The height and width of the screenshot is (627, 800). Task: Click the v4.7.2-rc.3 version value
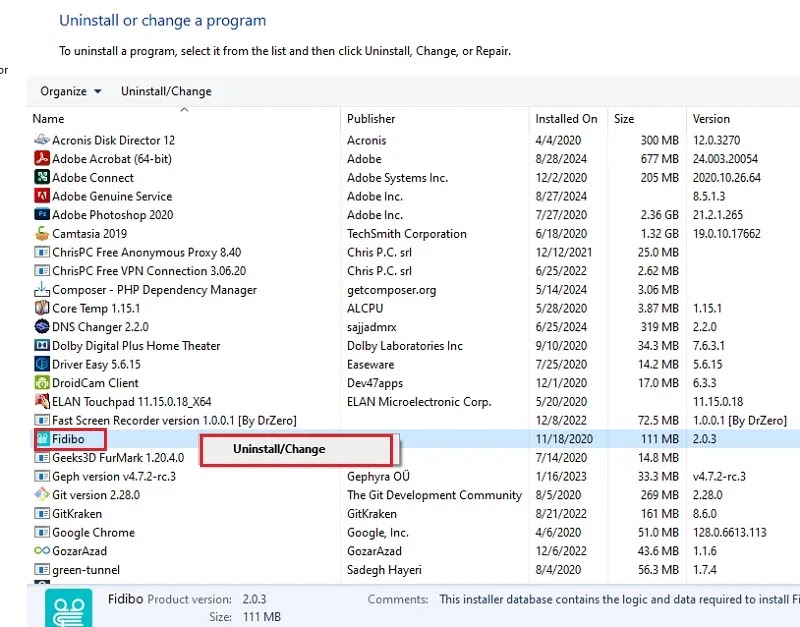click(x=719, y=476)
